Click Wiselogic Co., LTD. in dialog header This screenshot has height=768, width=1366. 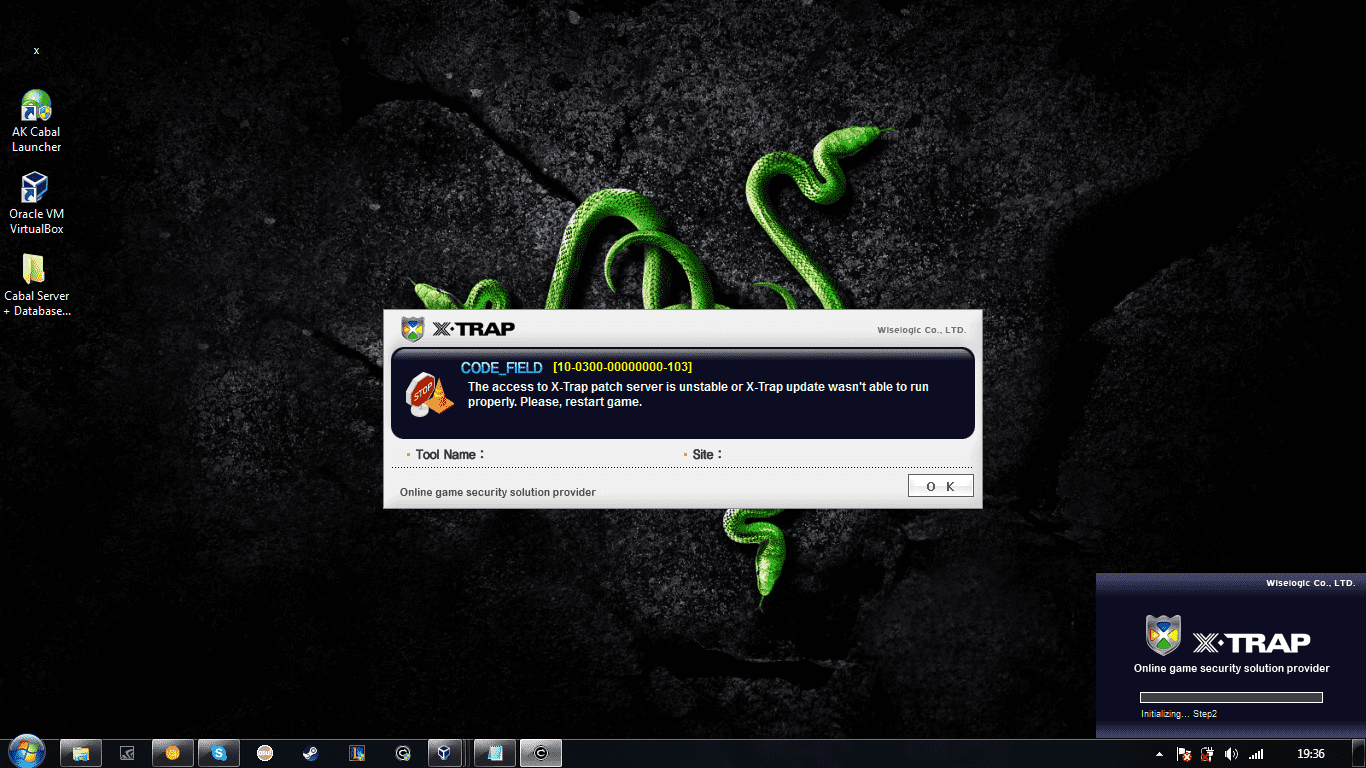(x=921, y=330)
